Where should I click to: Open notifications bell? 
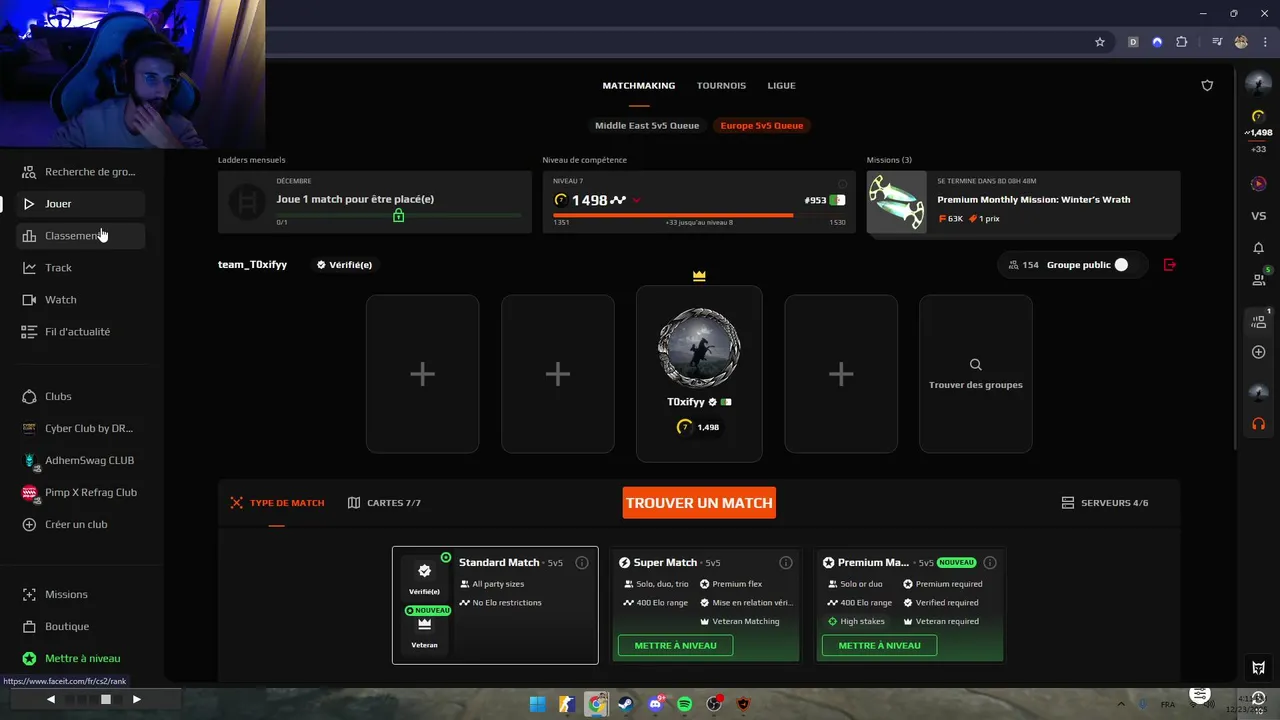[1258, 248]
